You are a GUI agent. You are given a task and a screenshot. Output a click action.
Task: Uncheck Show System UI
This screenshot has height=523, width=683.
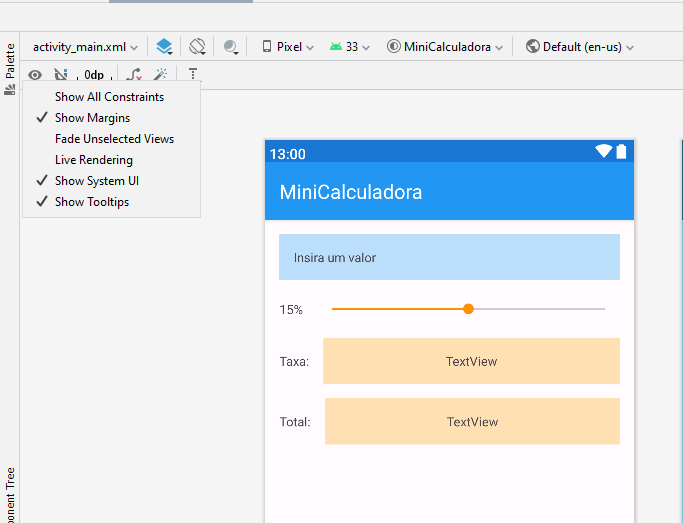(96, 181)
